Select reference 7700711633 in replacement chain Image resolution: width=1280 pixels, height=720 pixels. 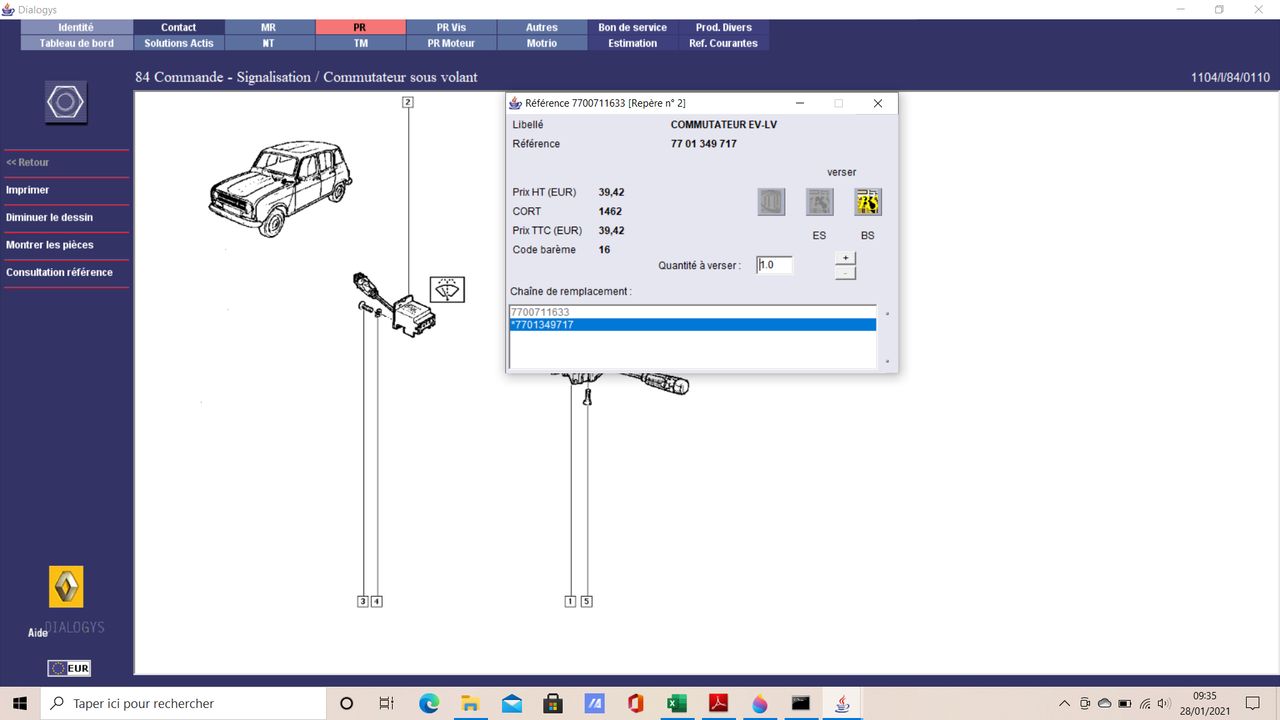tap(693, 312)
